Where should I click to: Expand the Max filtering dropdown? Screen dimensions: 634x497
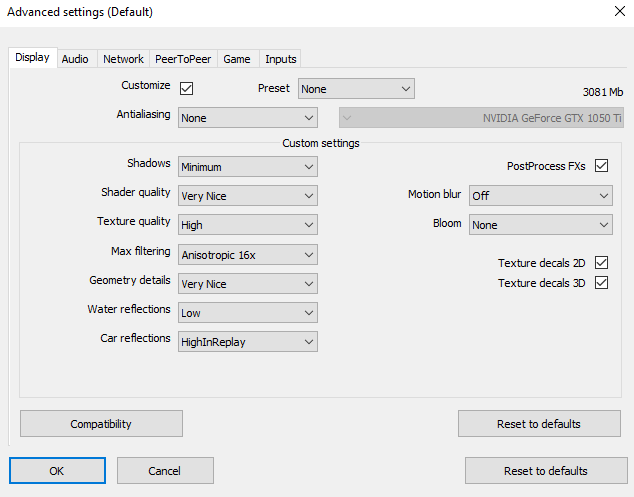tap(248, 255)
